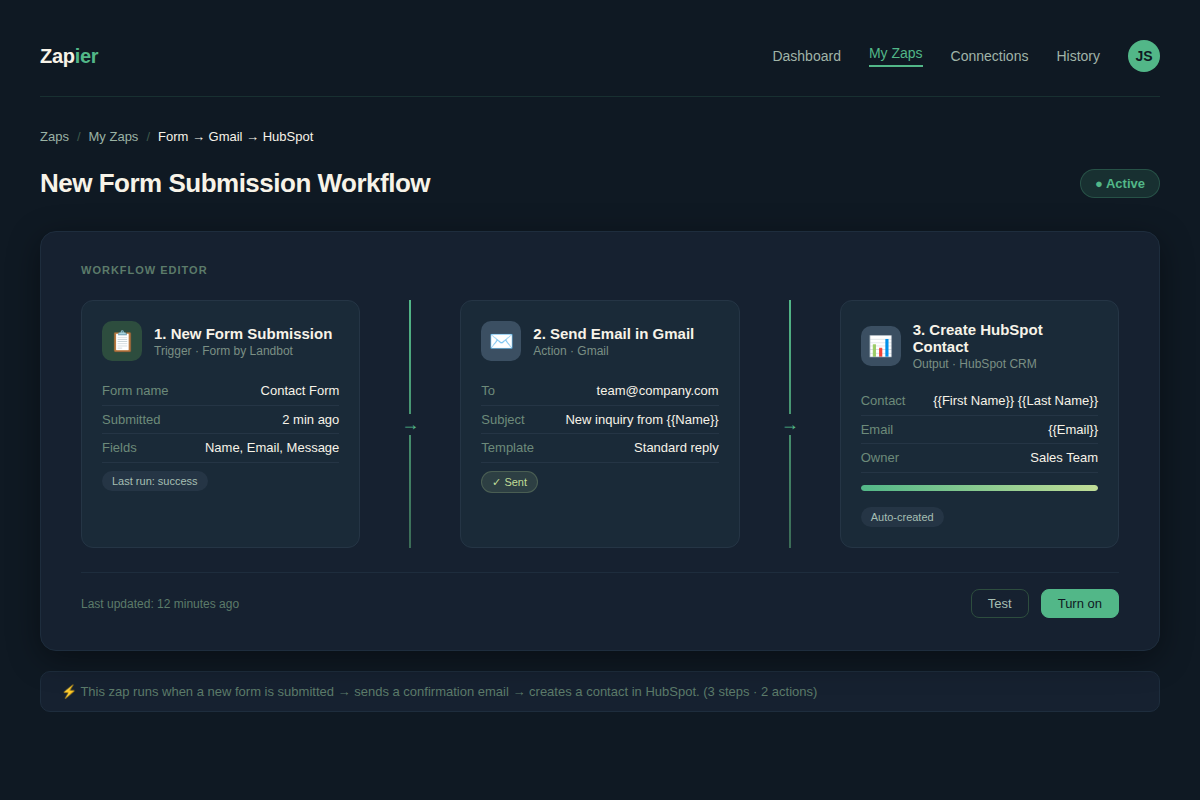Click the Auto-created badge
Screen dimensions: 1200x800
point(902,517)
